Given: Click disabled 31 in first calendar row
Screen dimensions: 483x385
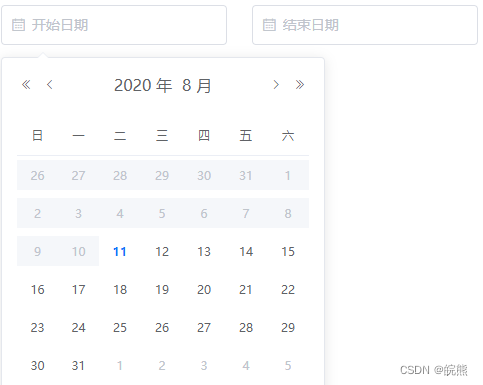Looking at the screenshot, I should pos(246,175).
